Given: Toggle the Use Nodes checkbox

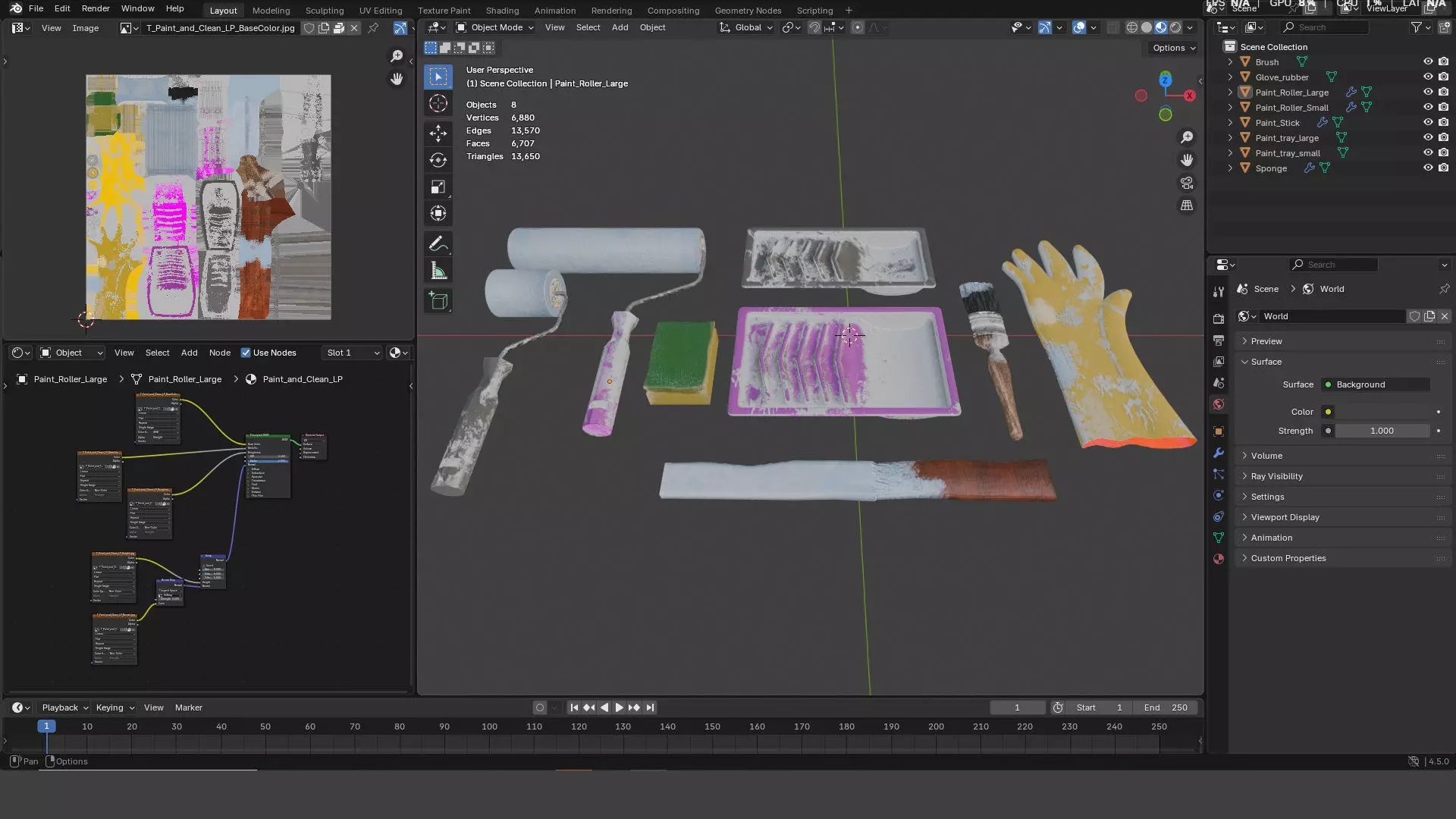Looking at the screenshot, I should [x=246, y=353].
